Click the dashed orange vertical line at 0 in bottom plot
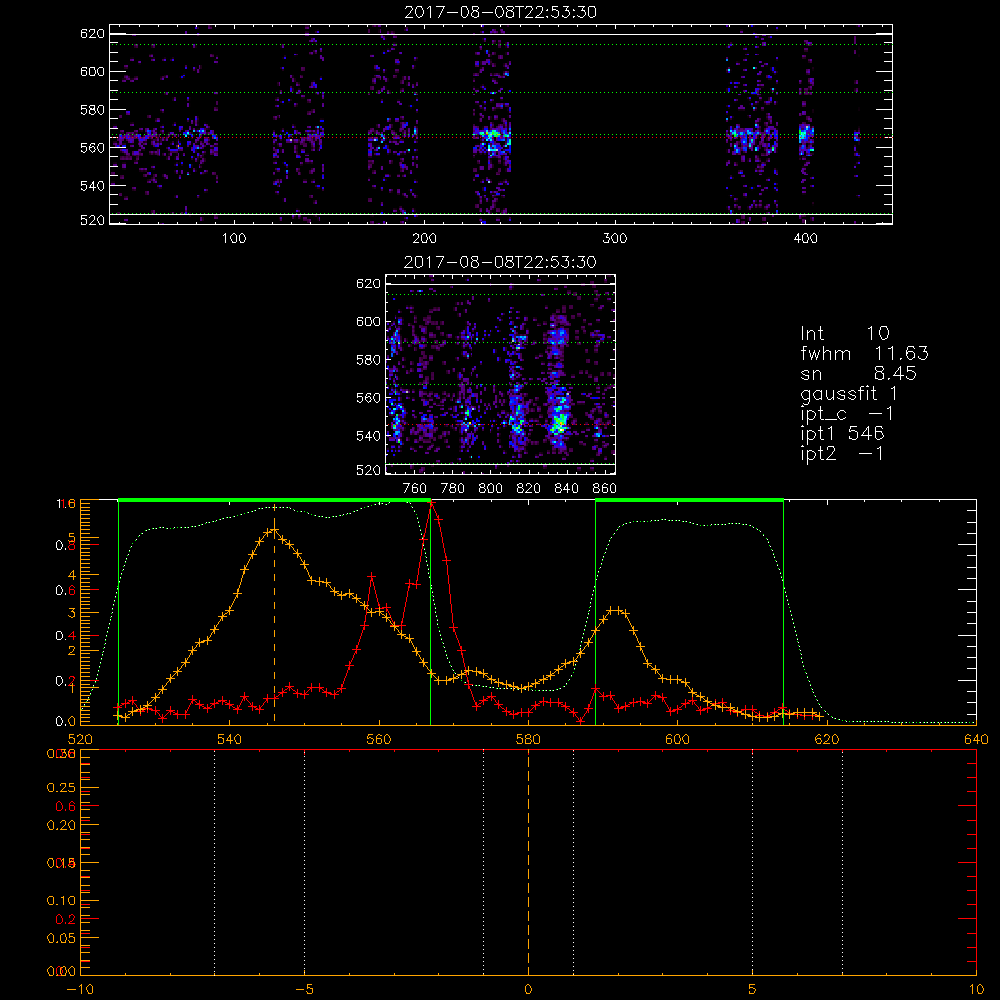 pos(528,861)
